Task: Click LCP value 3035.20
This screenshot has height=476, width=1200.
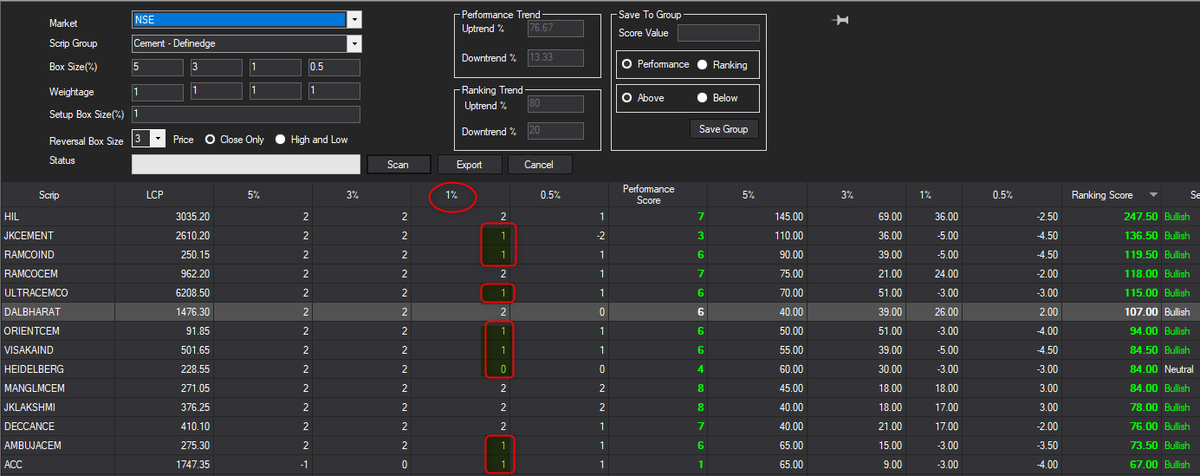Action: pyautogui.click(x=191, y=216)
